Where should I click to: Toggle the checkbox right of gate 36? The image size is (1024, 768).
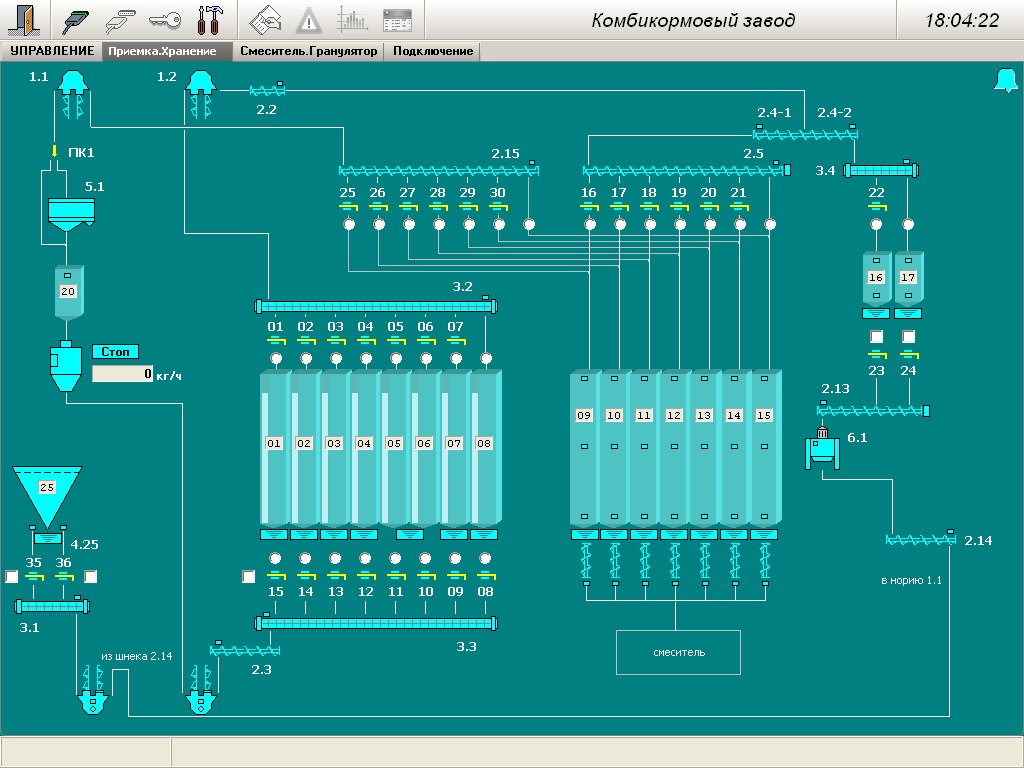[91, 577]
